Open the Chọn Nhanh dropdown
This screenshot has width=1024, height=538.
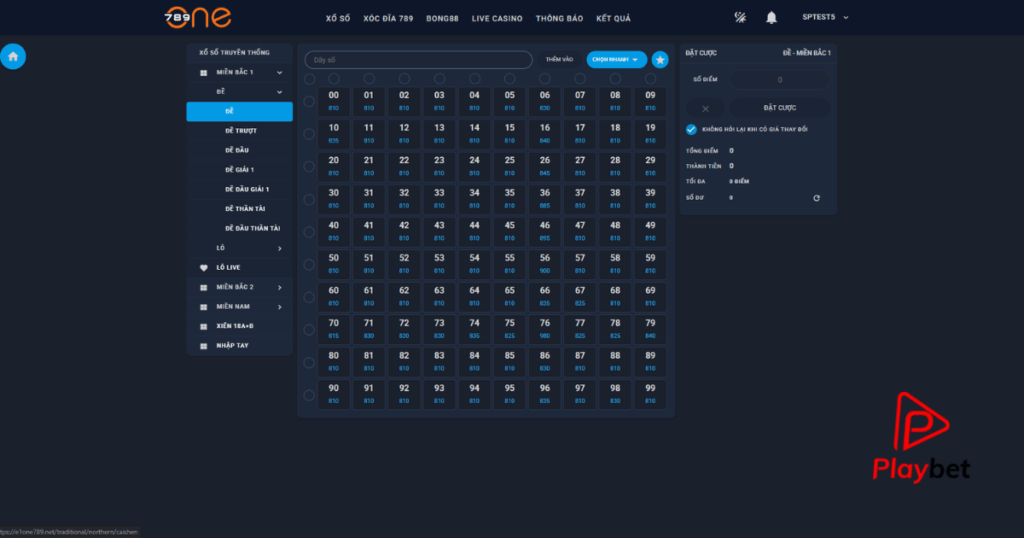616,59
